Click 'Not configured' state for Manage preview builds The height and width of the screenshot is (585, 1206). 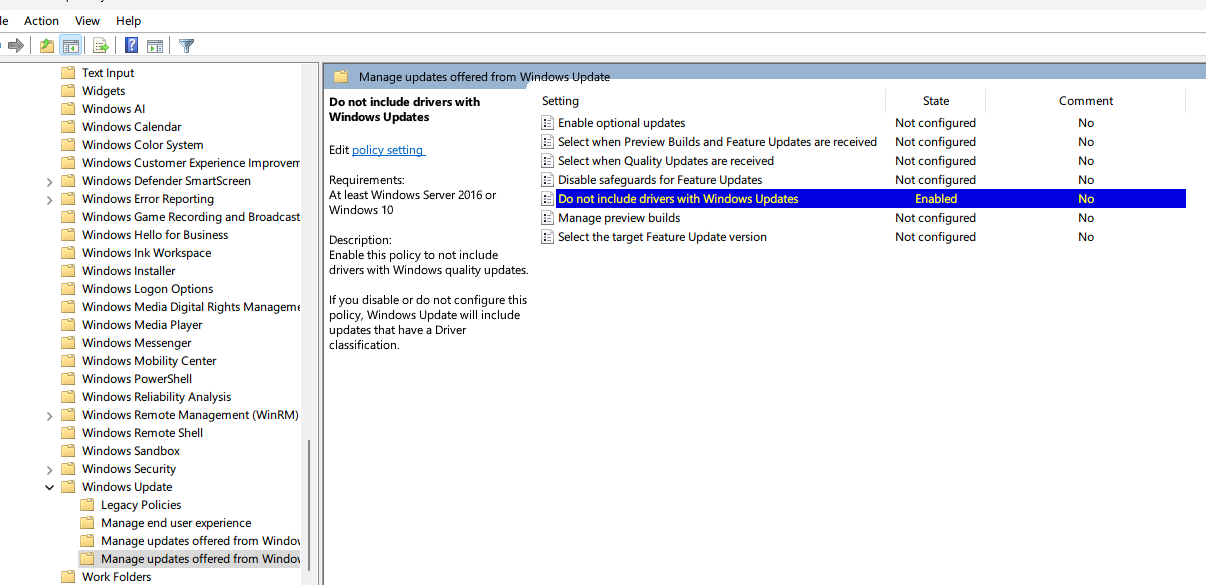click(935, 218)
